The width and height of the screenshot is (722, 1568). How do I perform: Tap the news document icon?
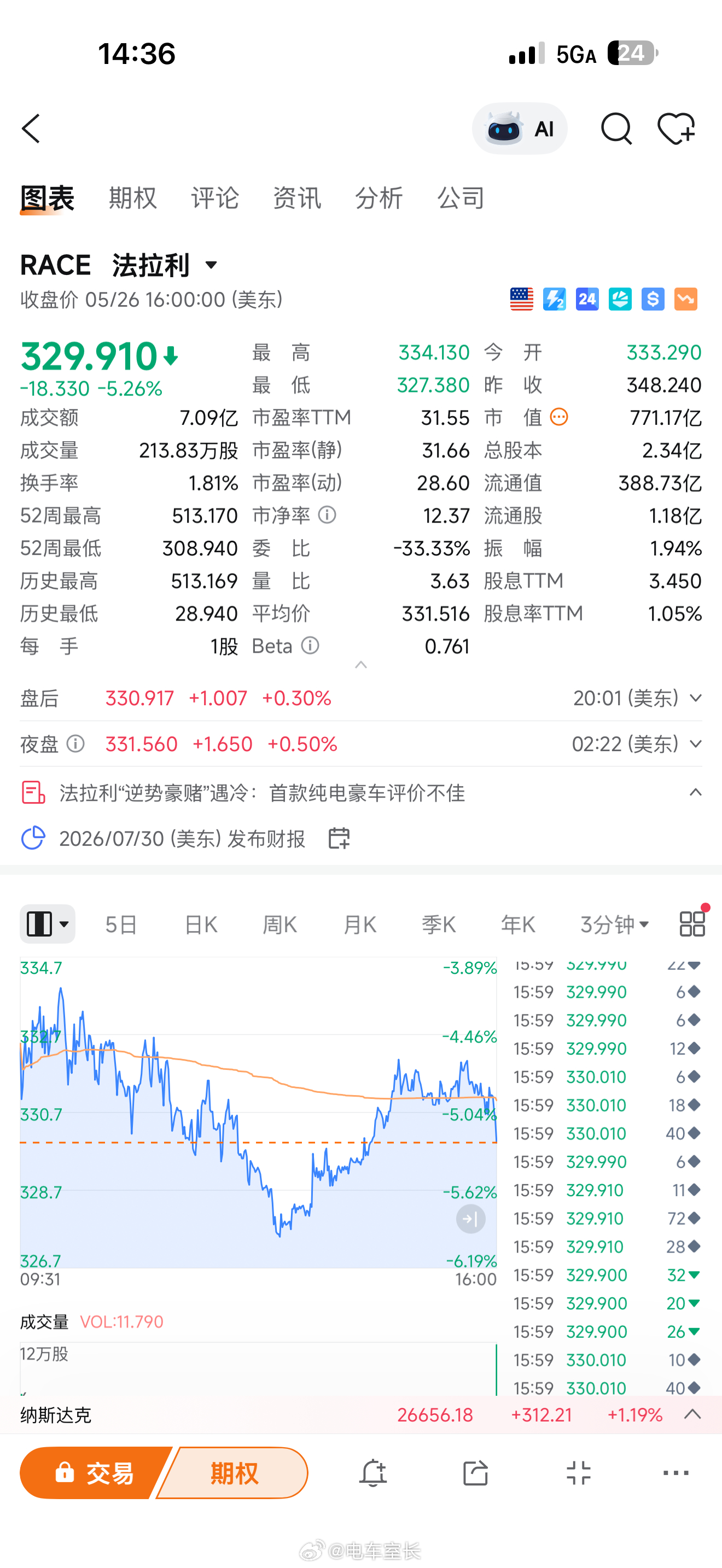(x=33, y=793)
